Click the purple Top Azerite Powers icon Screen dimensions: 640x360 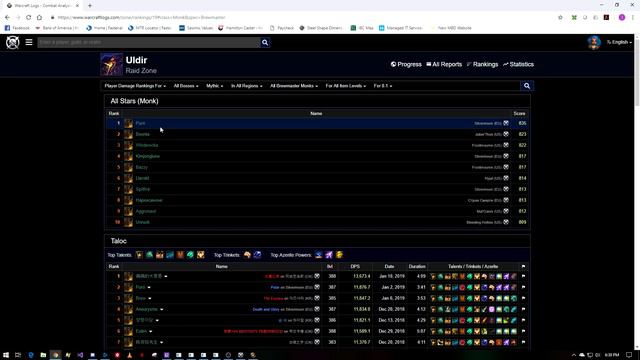329,255
